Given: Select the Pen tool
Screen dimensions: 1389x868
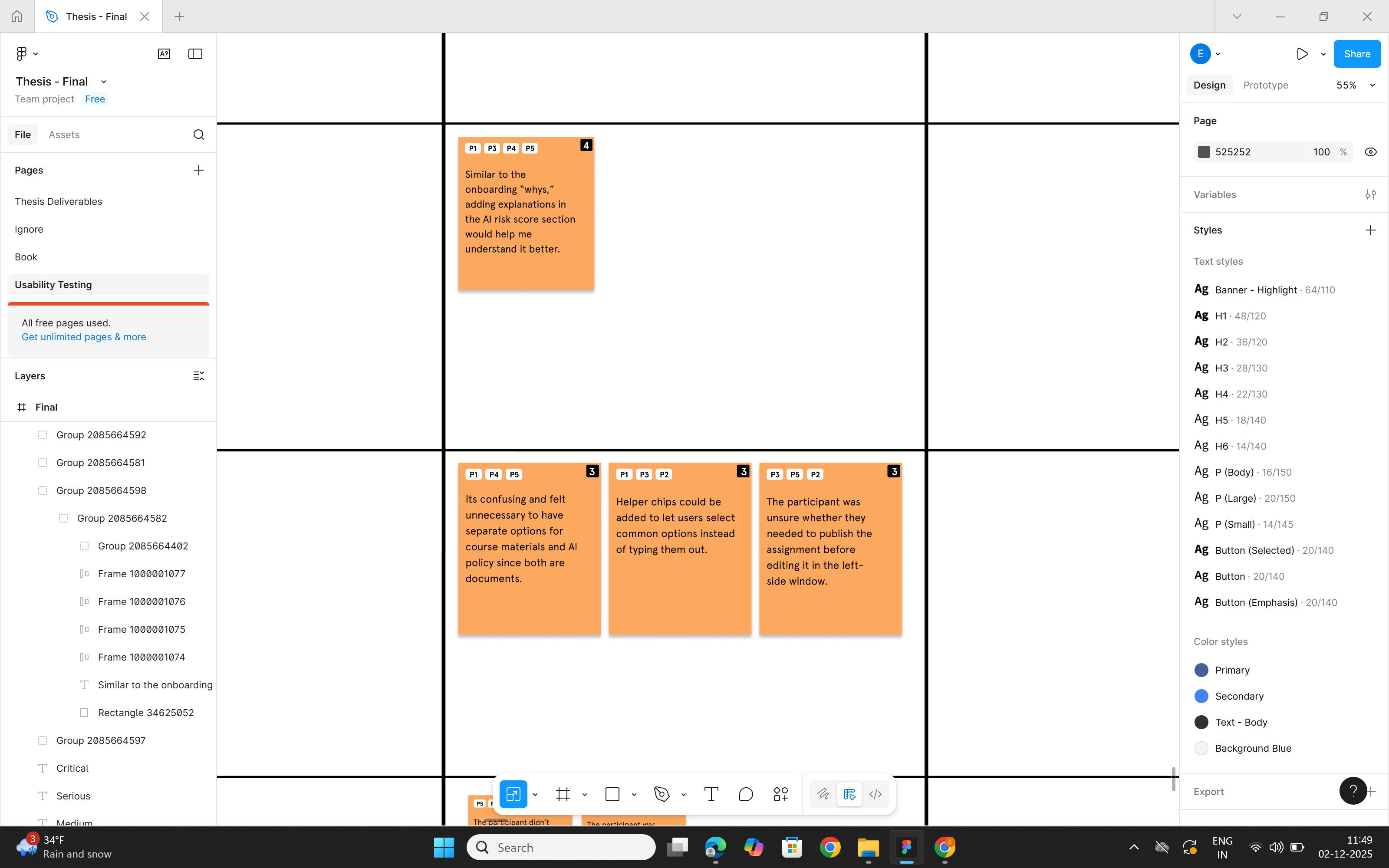Looking at the screenshot, I should [x=662, y=795].
